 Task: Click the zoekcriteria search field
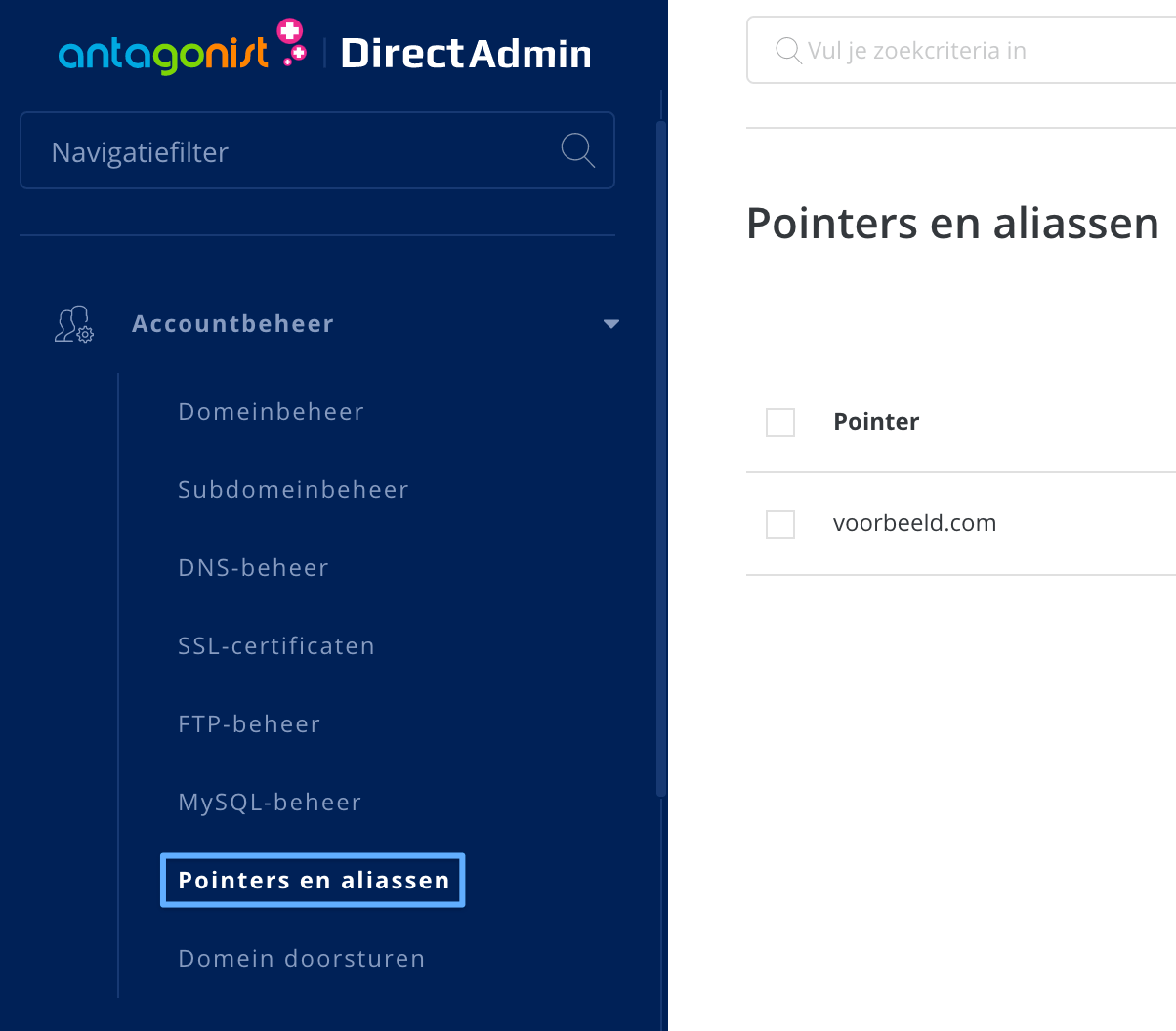938,50
